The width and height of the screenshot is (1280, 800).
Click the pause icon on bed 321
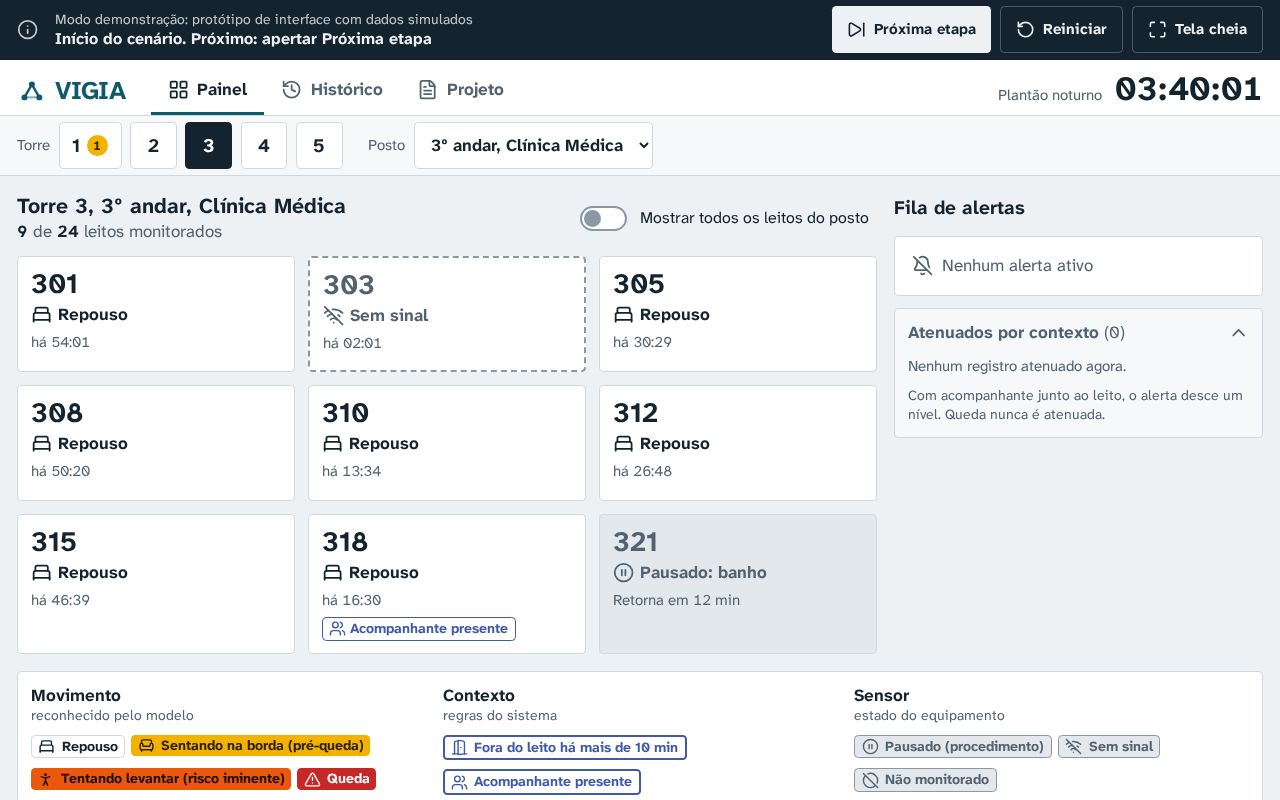click(x=623, y=573)
